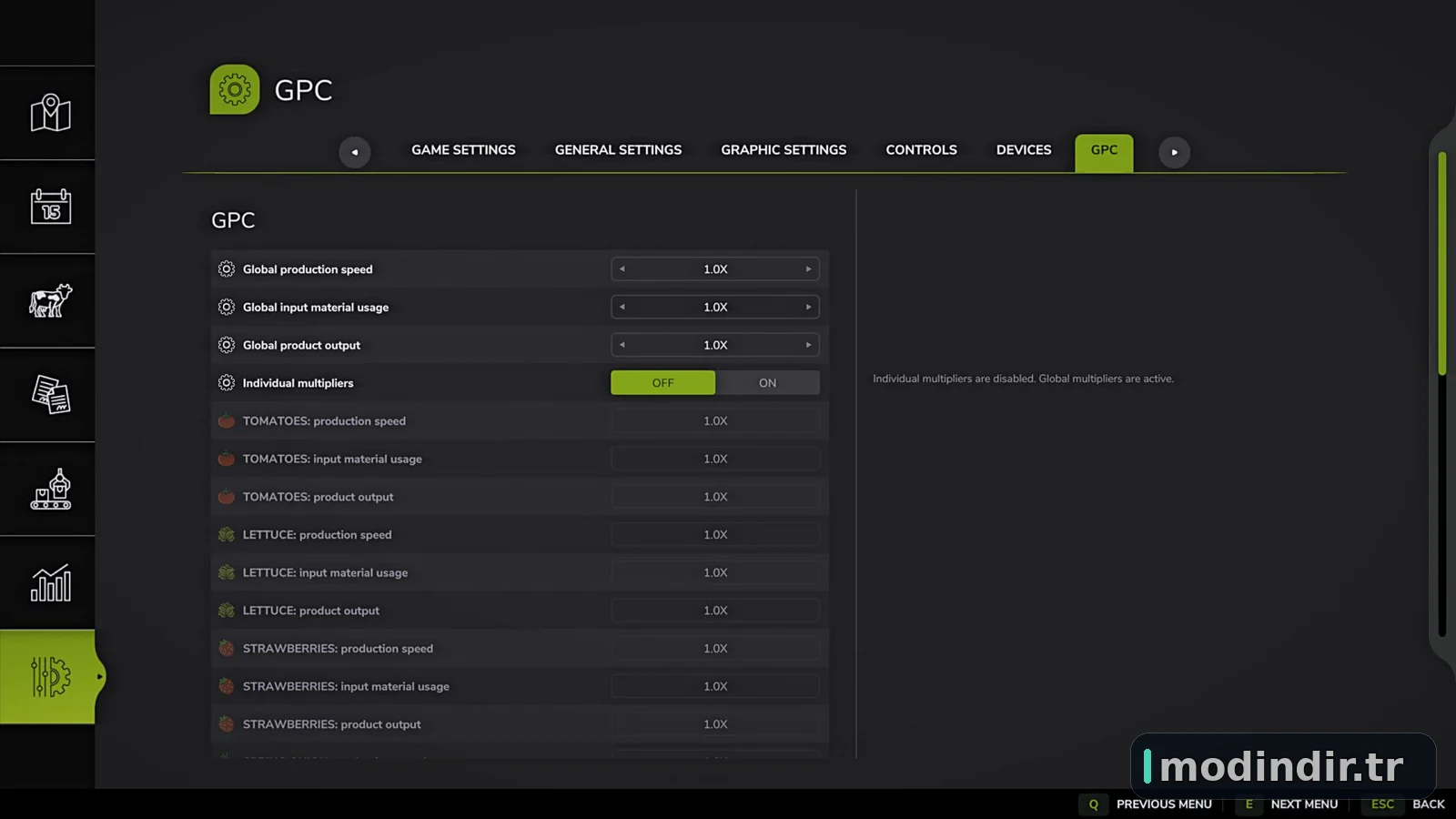This screenshot has height=819, width=1456.
Task: Increase Global input material usage with right arrow
Action: pyautogui.click(x=808, y=308)
